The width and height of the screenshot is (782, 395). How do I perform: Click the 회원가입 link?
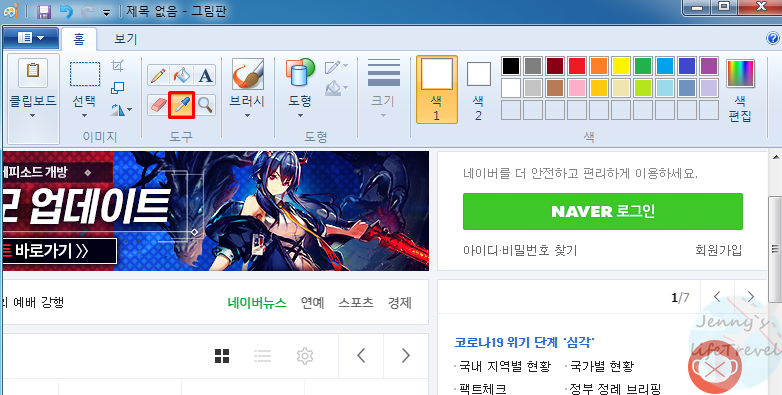719,250
